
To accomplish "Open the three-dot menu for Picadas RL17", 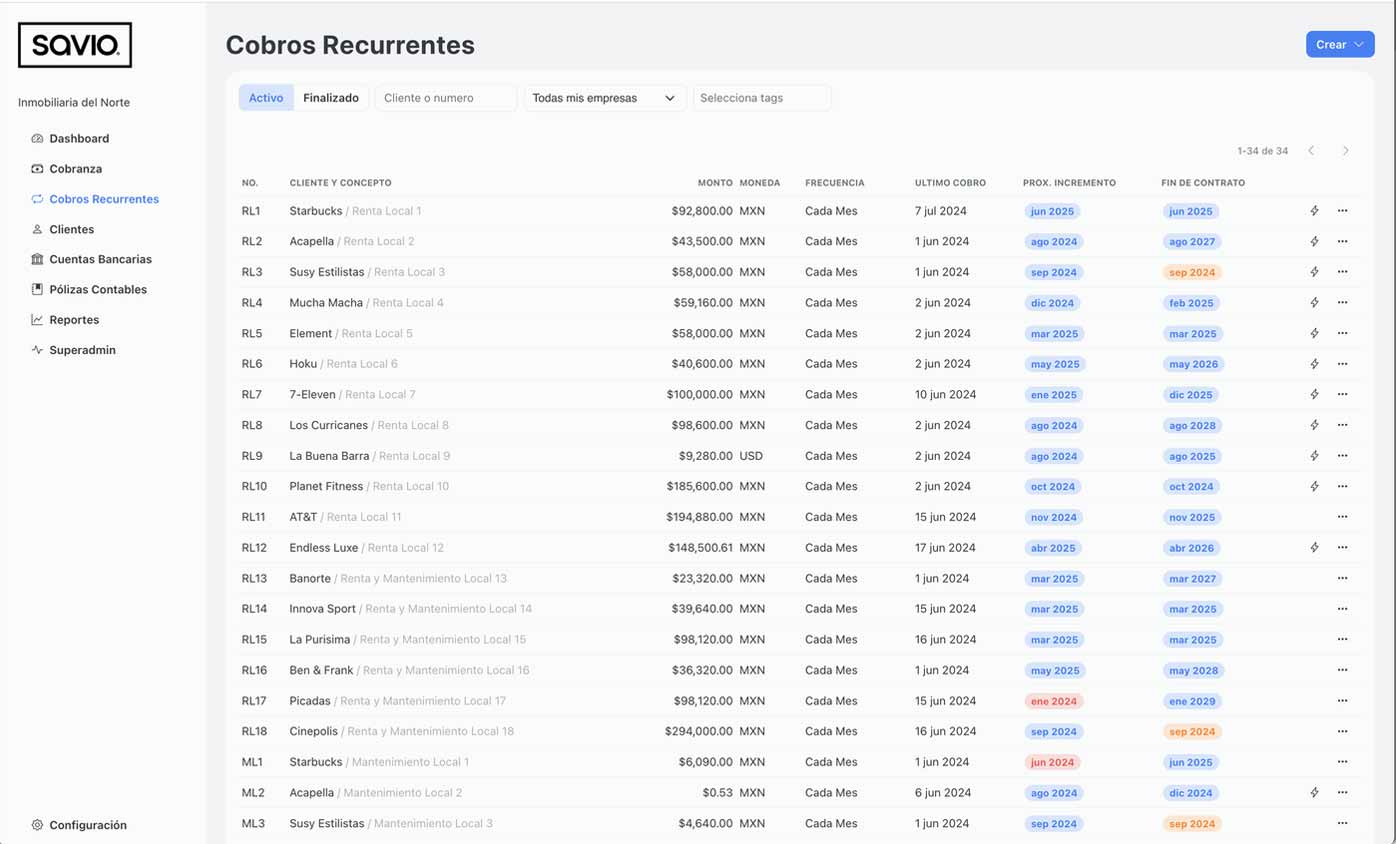I will 1342,701.
